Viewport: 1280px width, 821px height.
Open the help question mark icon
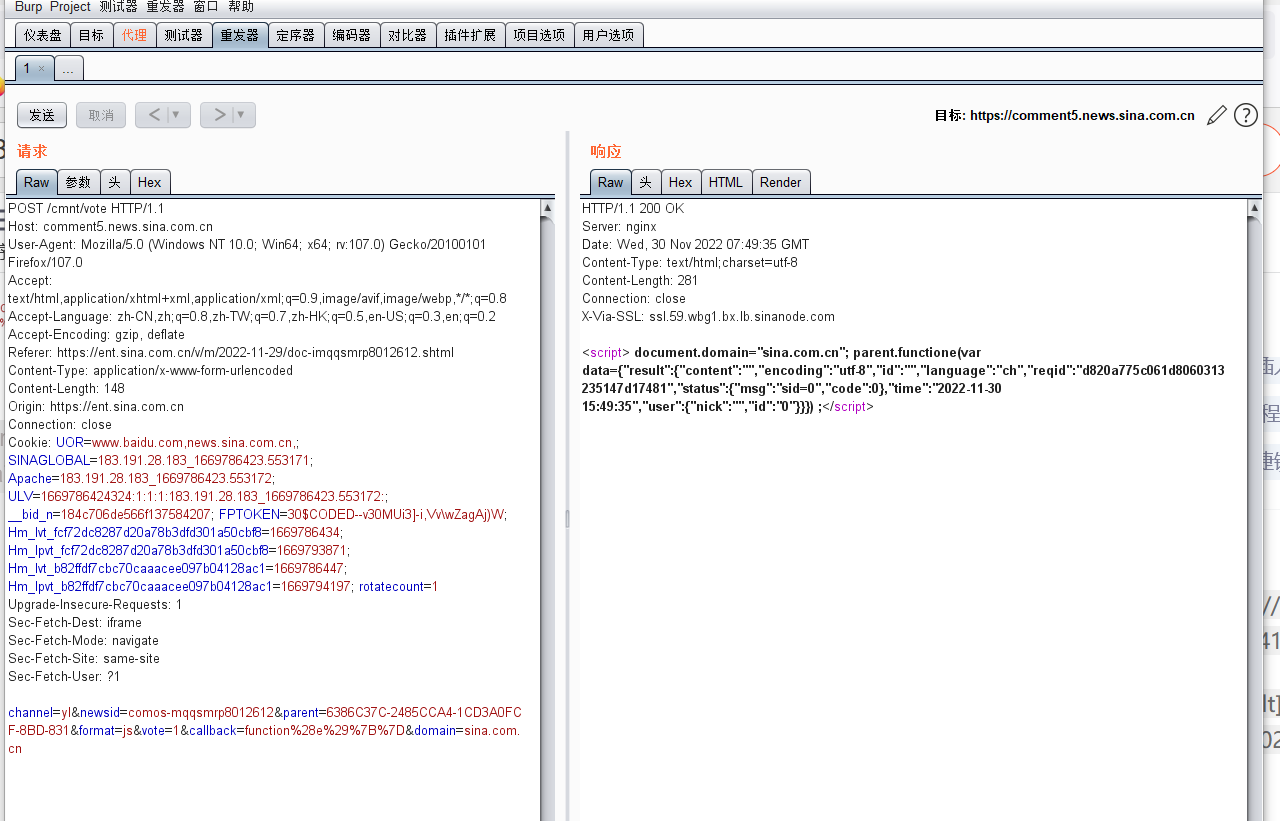[x=1246, y=115]
